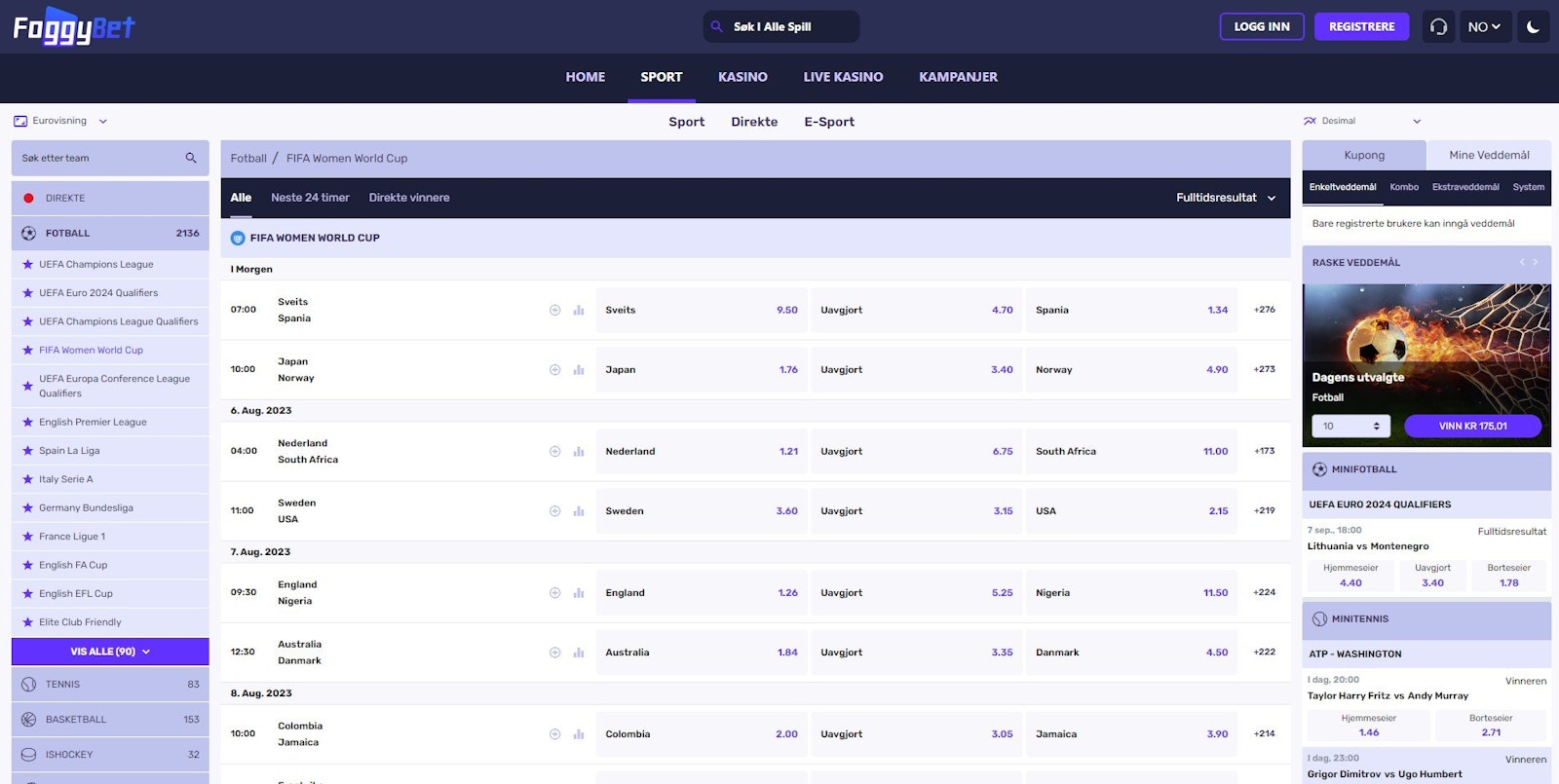The image size is (1559, 784).
Task: Click the VINN KR 175,01 button
Action: (1472, 426)
